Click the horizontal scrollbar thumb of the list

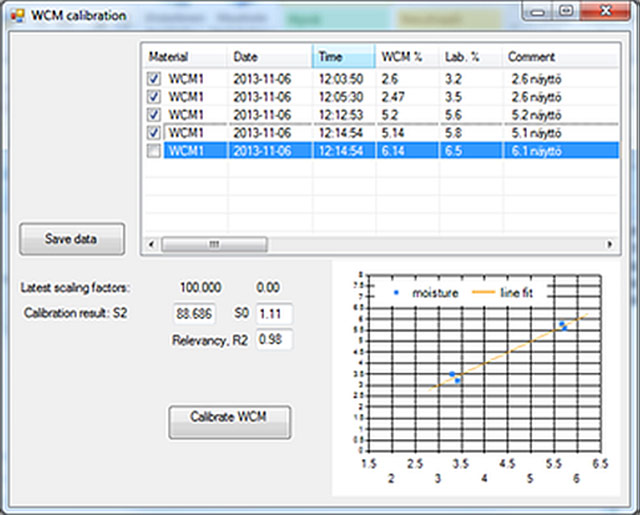[215, 243]
